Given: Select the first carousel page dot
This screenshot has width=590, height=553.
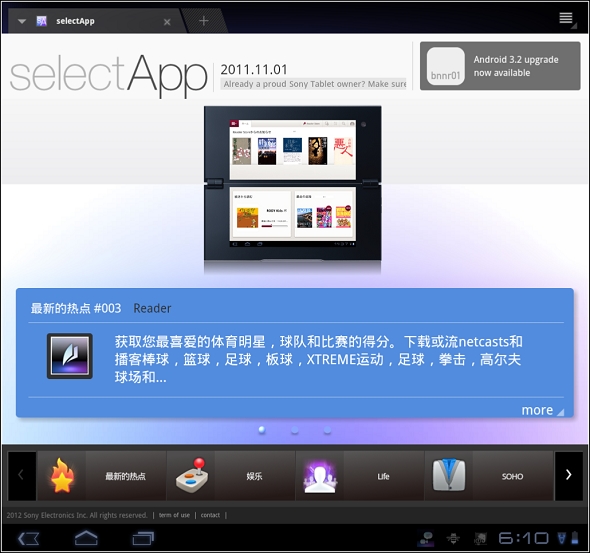Looking at the screenshot, I should click(262, 430).
